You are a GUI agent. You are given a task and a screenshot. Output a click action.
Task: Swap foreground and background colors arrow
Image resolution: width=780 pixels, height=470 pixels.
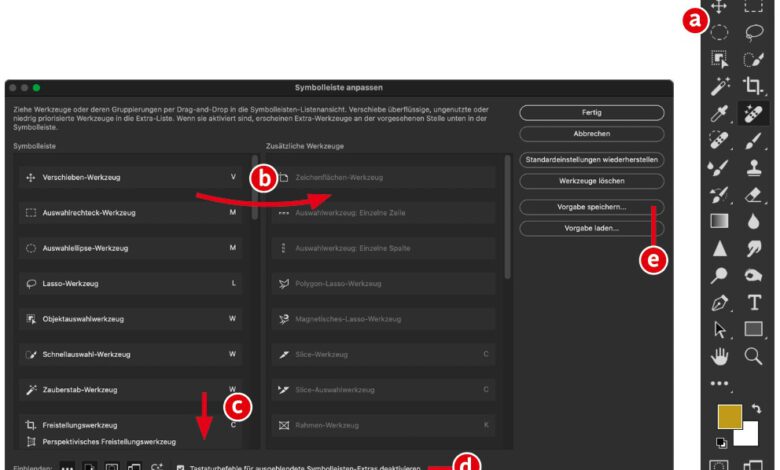click(x=757, y=409)
